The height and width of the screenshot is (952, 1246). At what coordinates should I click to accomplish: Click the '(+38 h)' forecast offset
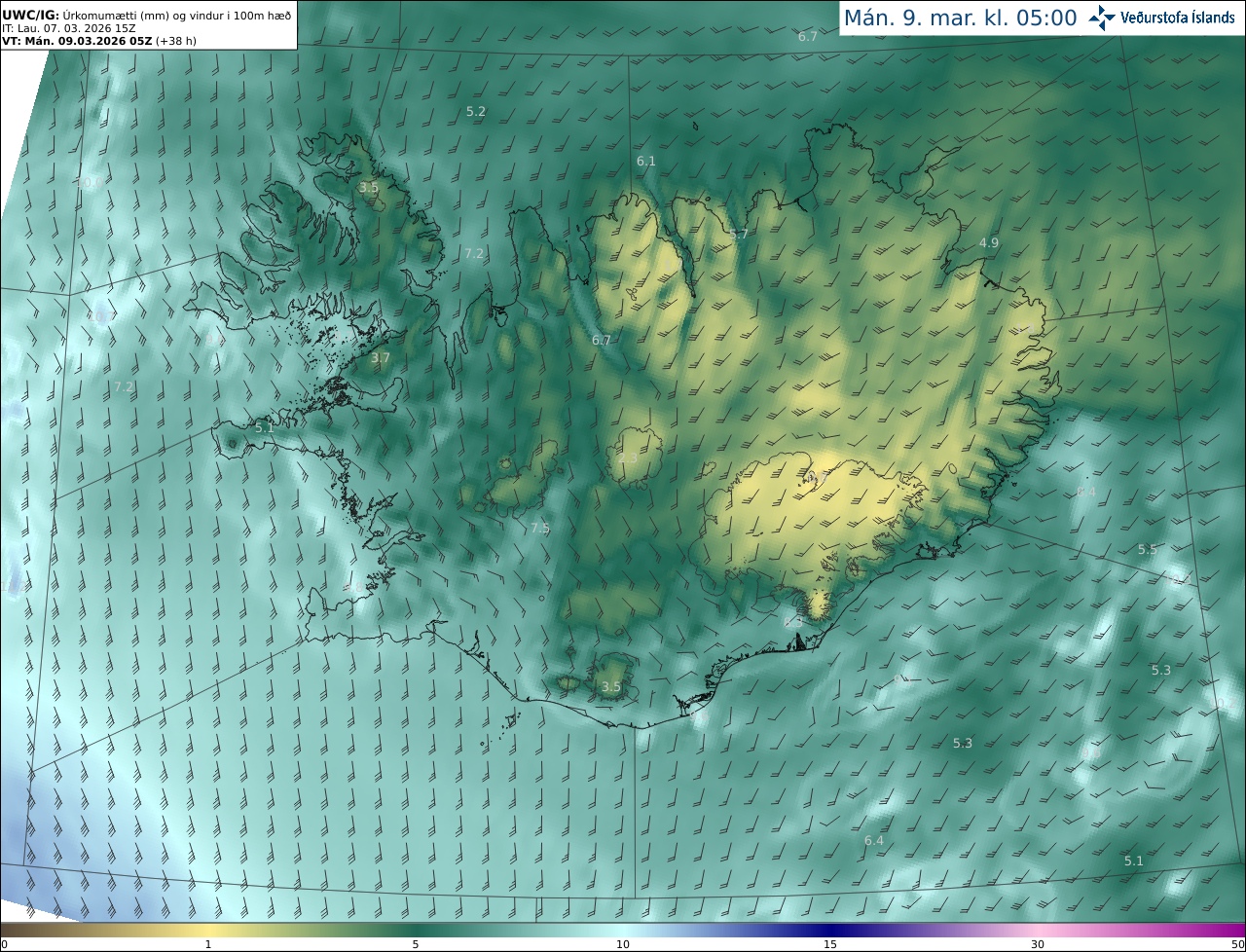(x=175, y=41)
